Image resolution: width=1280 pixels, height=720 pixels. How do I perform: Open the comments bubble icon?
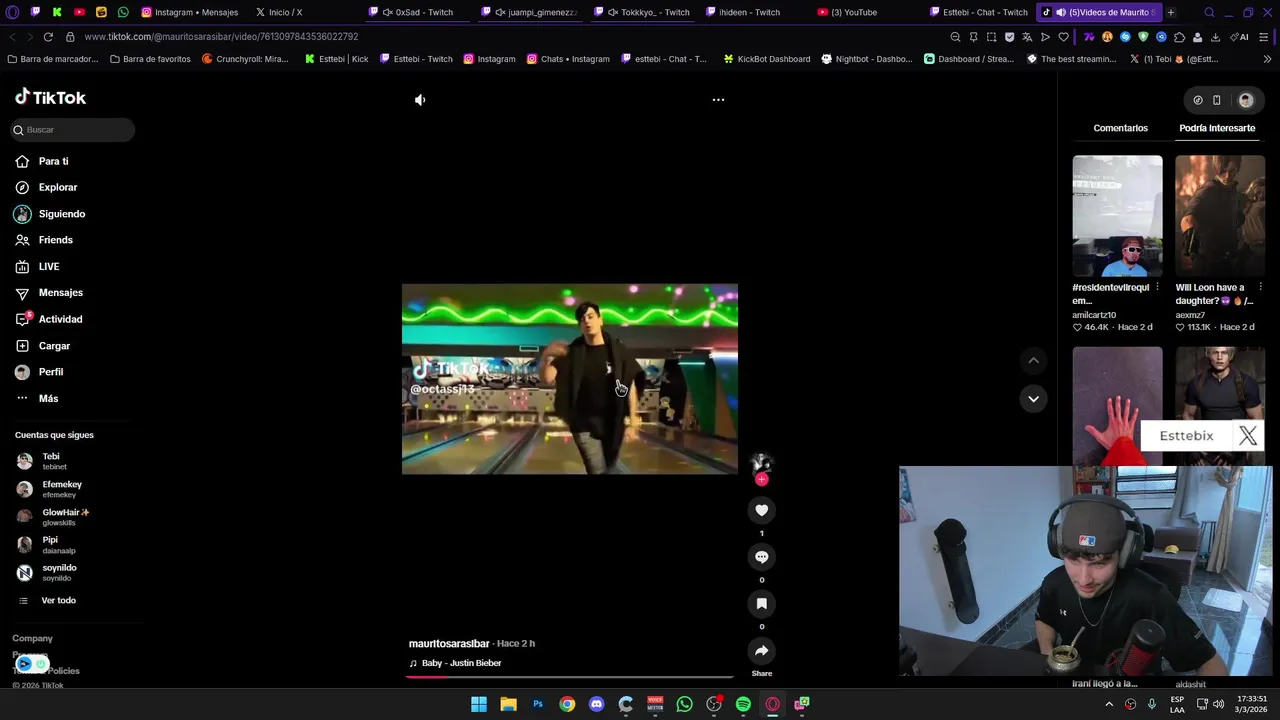tap(761, 557)
